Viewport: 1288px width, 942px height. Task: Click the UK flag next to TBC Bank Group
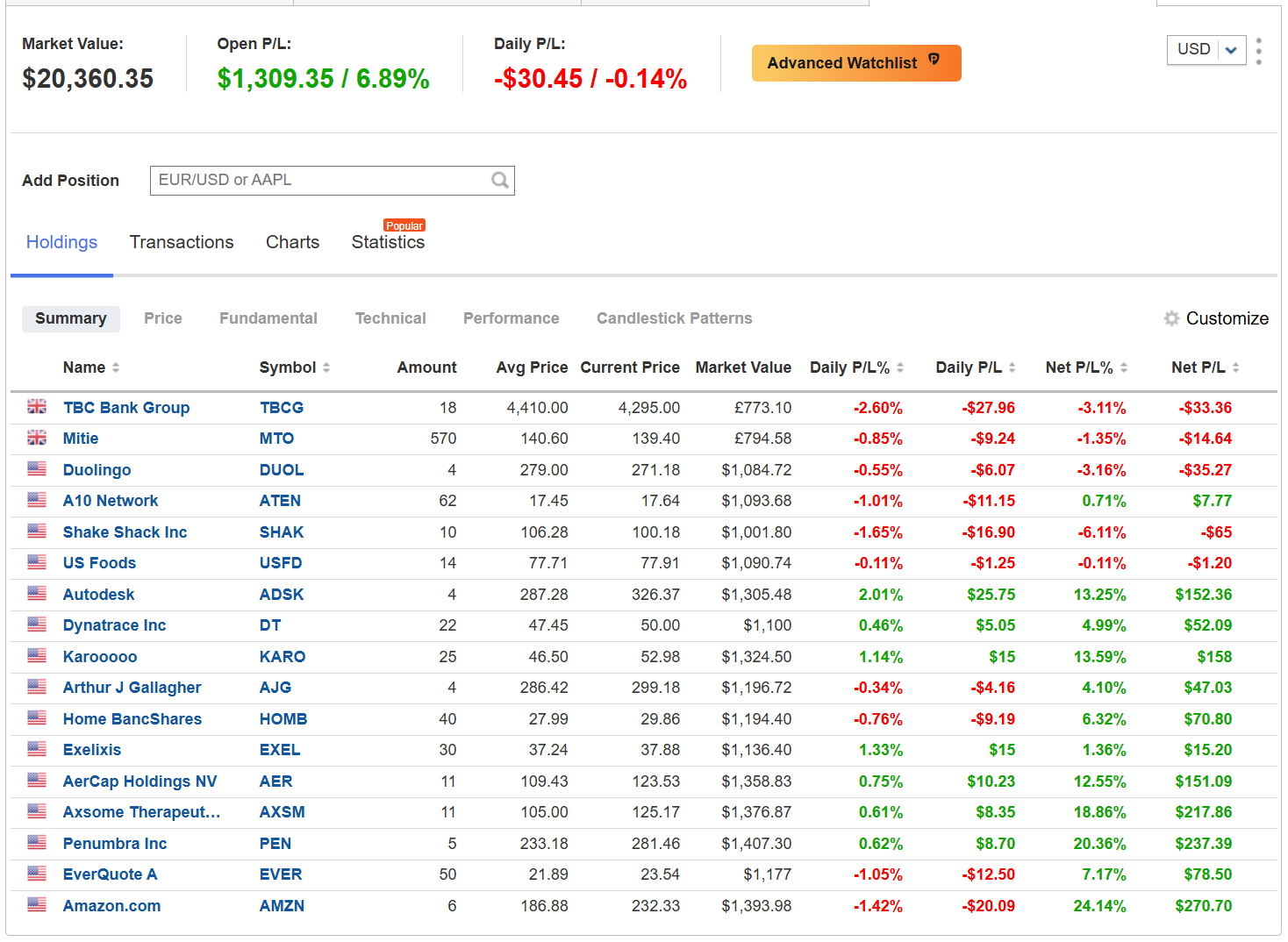coord(37,406)
